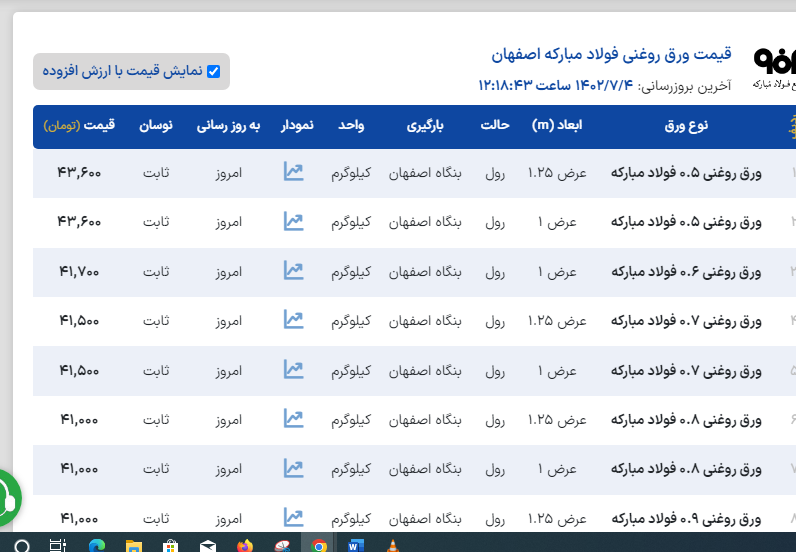This screenshot has height=552, width=796.
Task: Open chart for 0.5 sheet, width 1.25 row
Action: coord(293,172)
